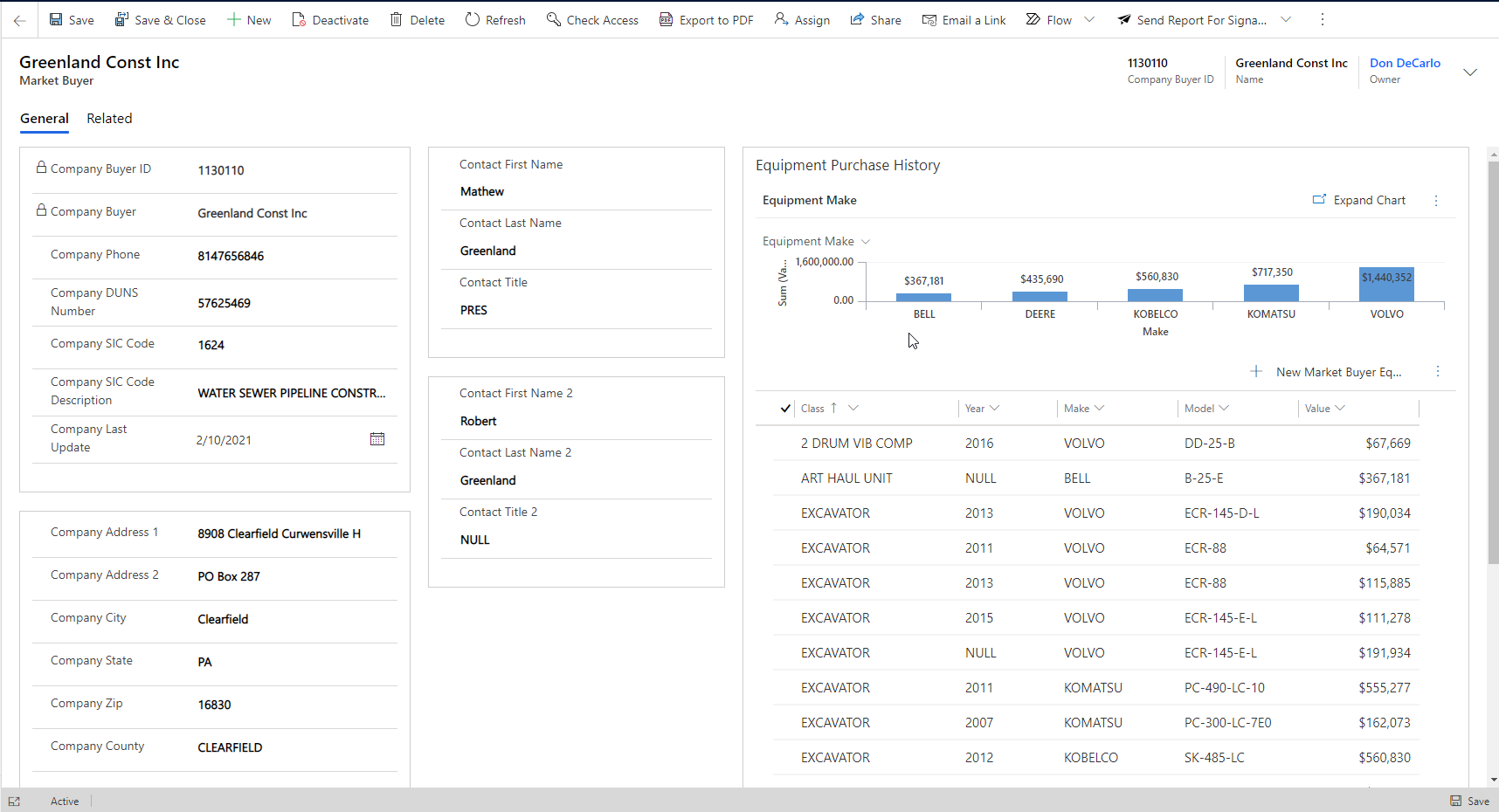
Task: Click the Company Address 1 field
Action: 293,533
